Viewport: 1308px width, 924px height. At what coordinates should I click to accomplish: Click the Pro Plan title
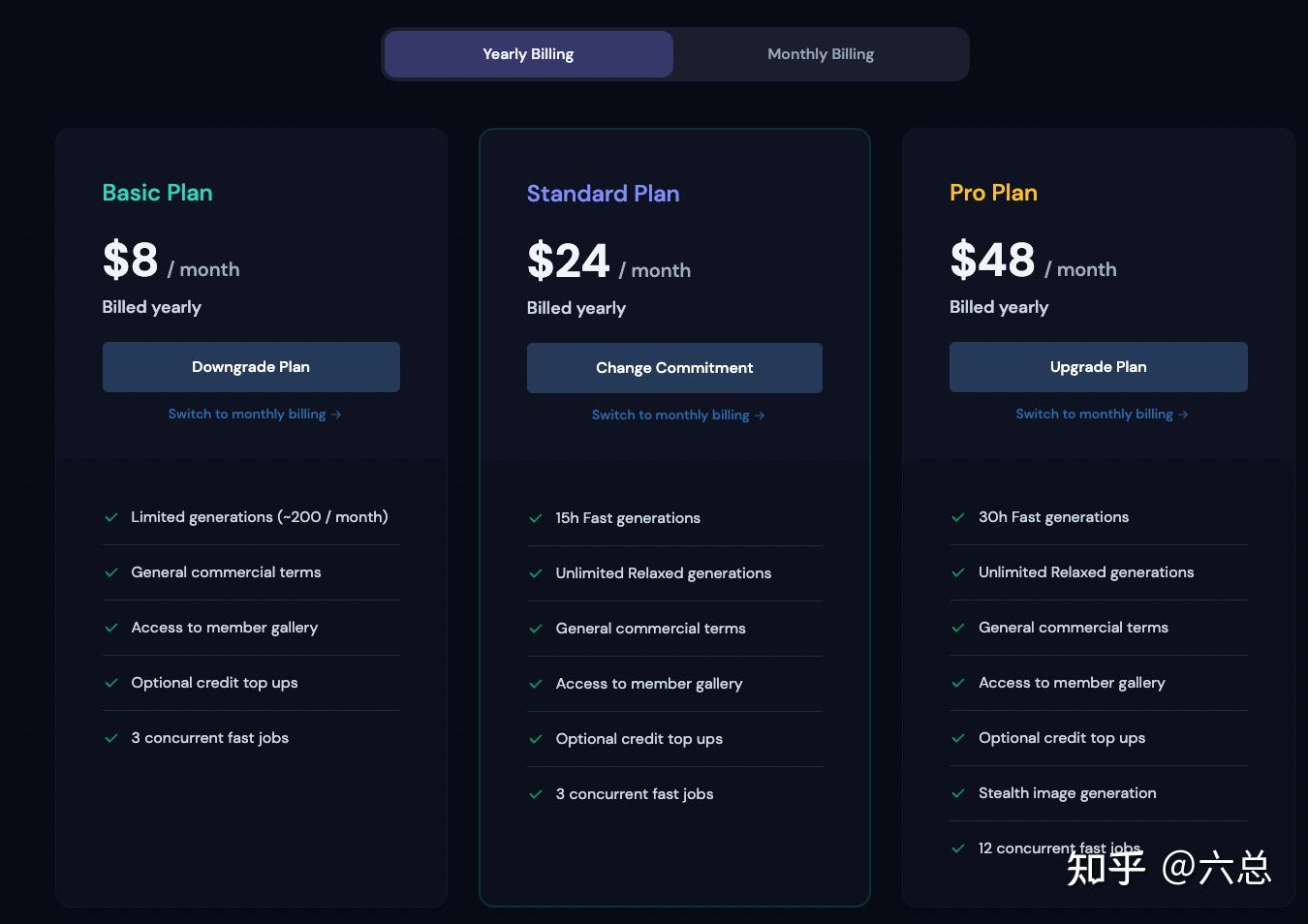993,193
